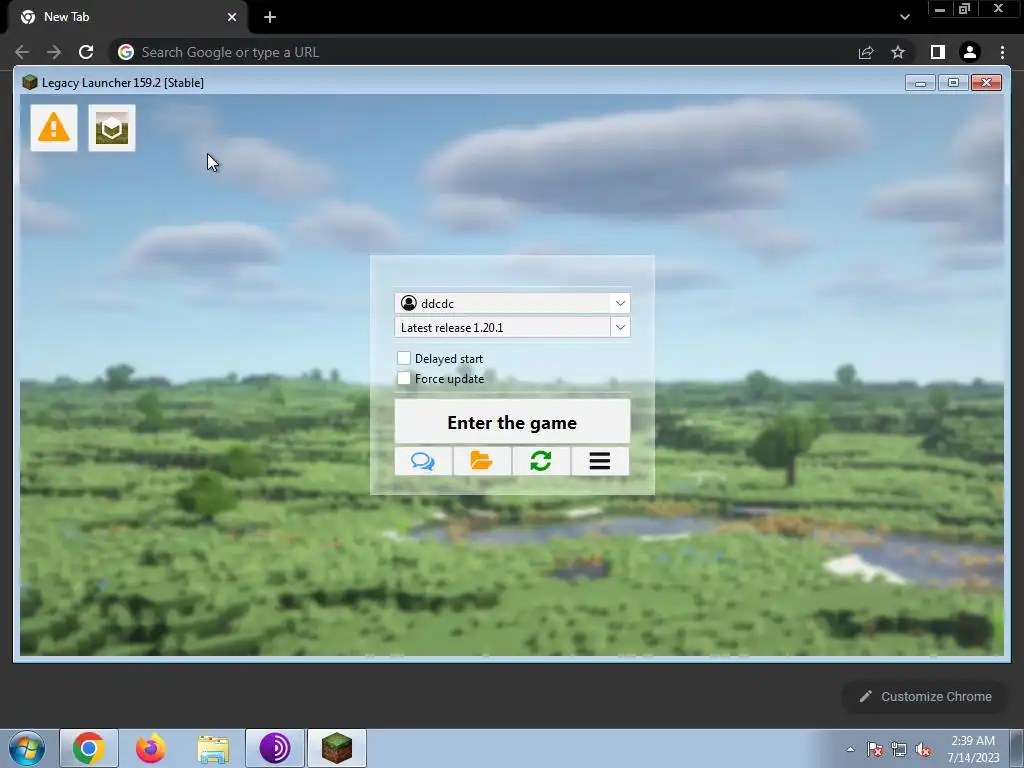Close the New Tab browser tab
The width and height of the screenshot is (1024, 768).
232,17
